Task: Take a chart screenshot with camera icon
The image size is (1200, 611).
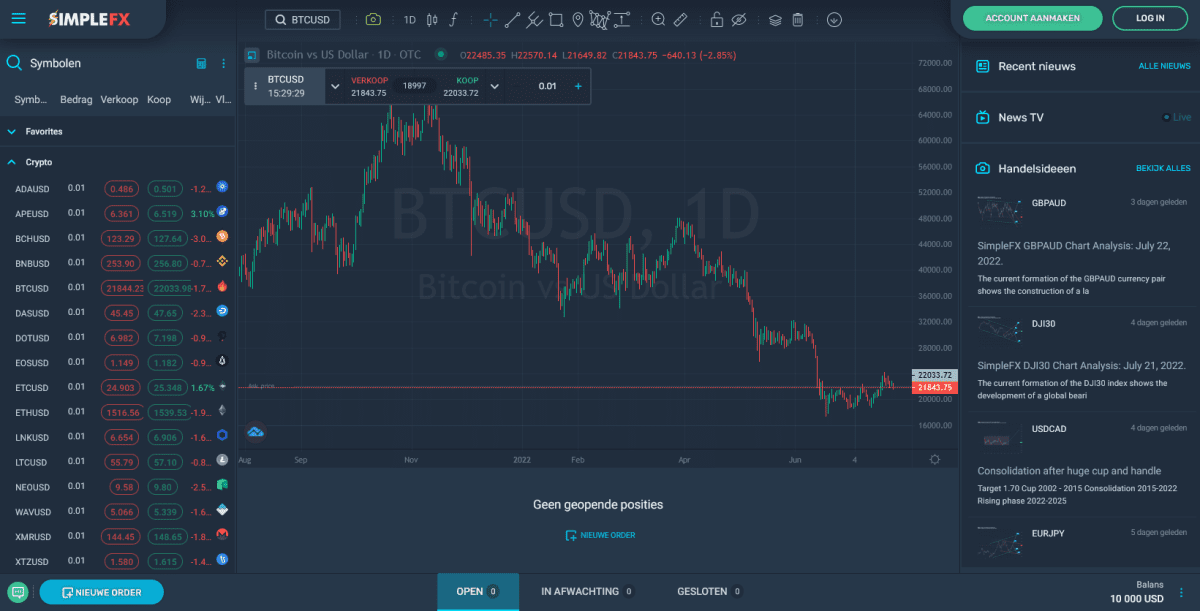Action: click(x=373, y=19)
